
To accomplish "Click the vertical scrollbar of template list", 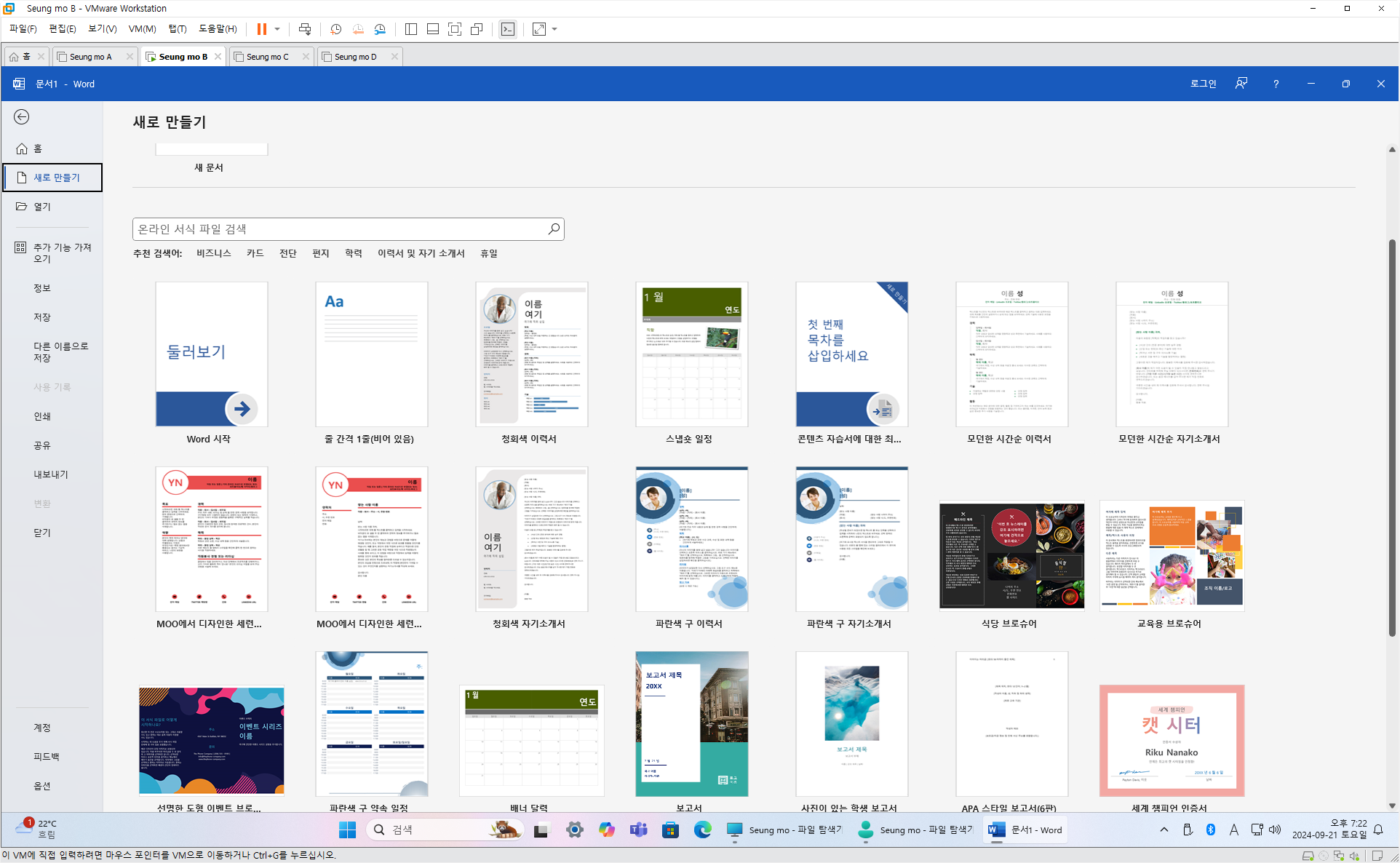I will [x=1392, y=437].
